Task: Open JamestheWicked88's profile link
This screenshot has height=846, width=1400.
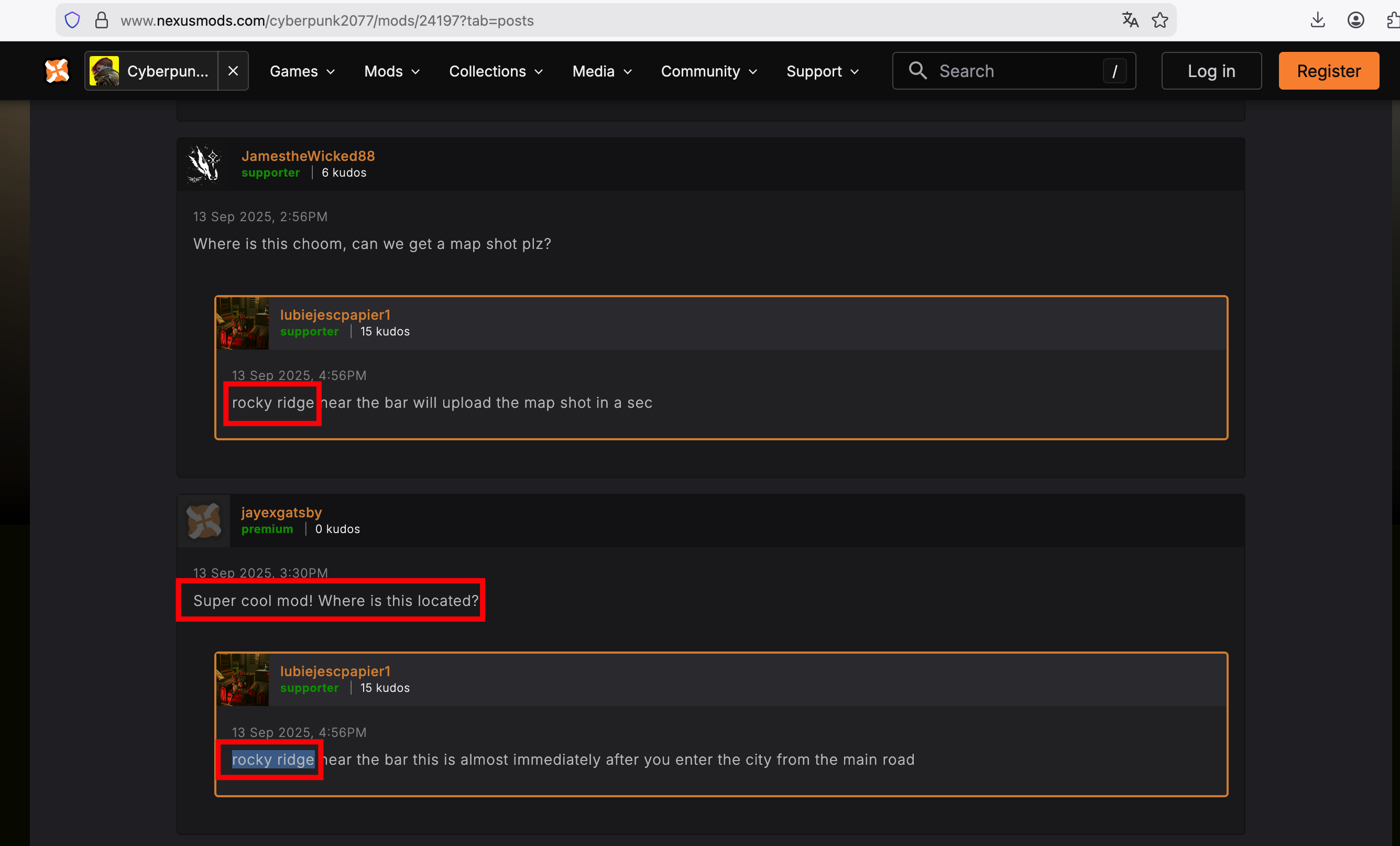Action: click(308, 156)
